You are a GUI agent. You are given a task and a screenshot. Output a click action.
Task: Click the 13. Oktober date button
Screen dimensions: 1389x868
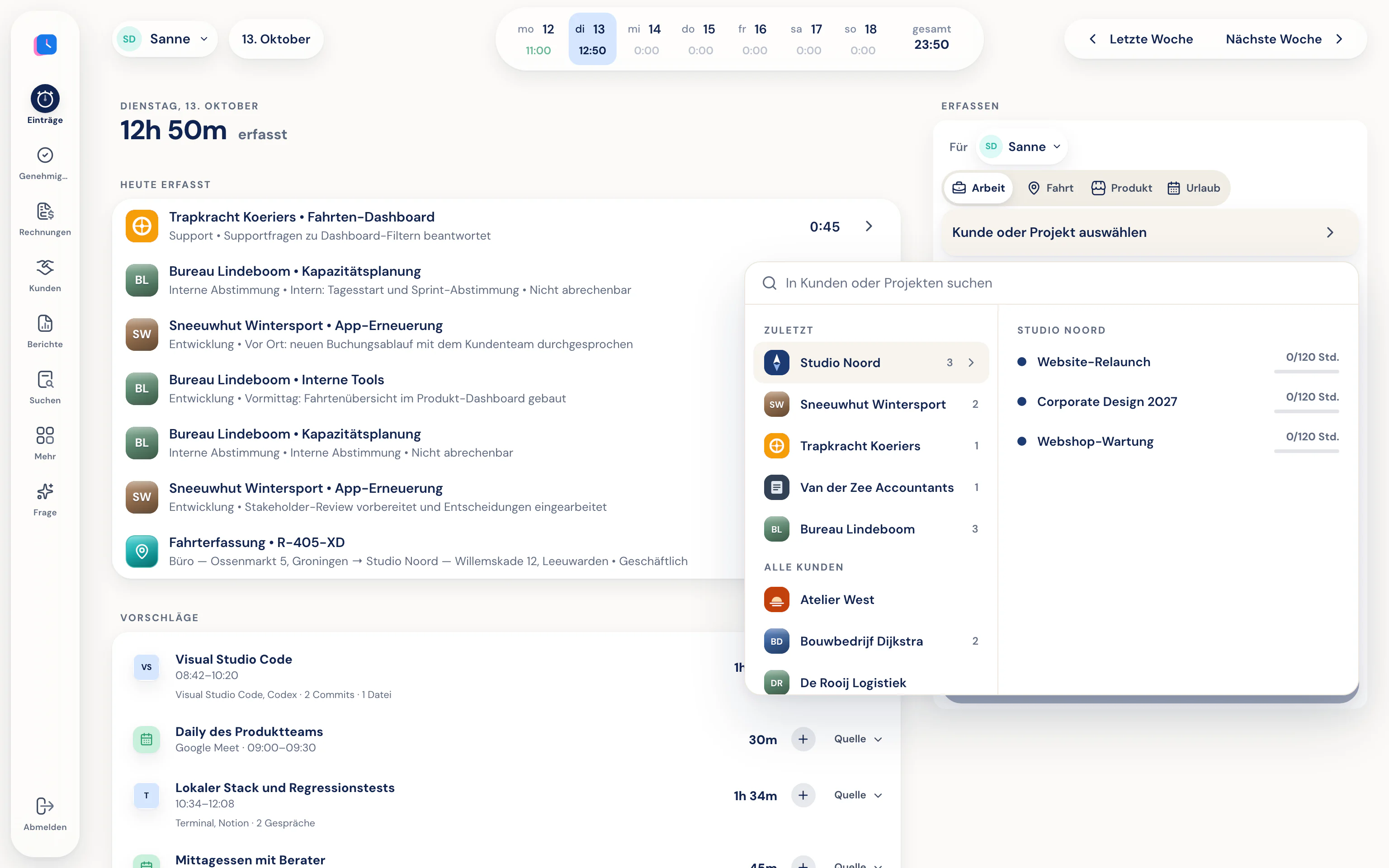coord(276,39)
